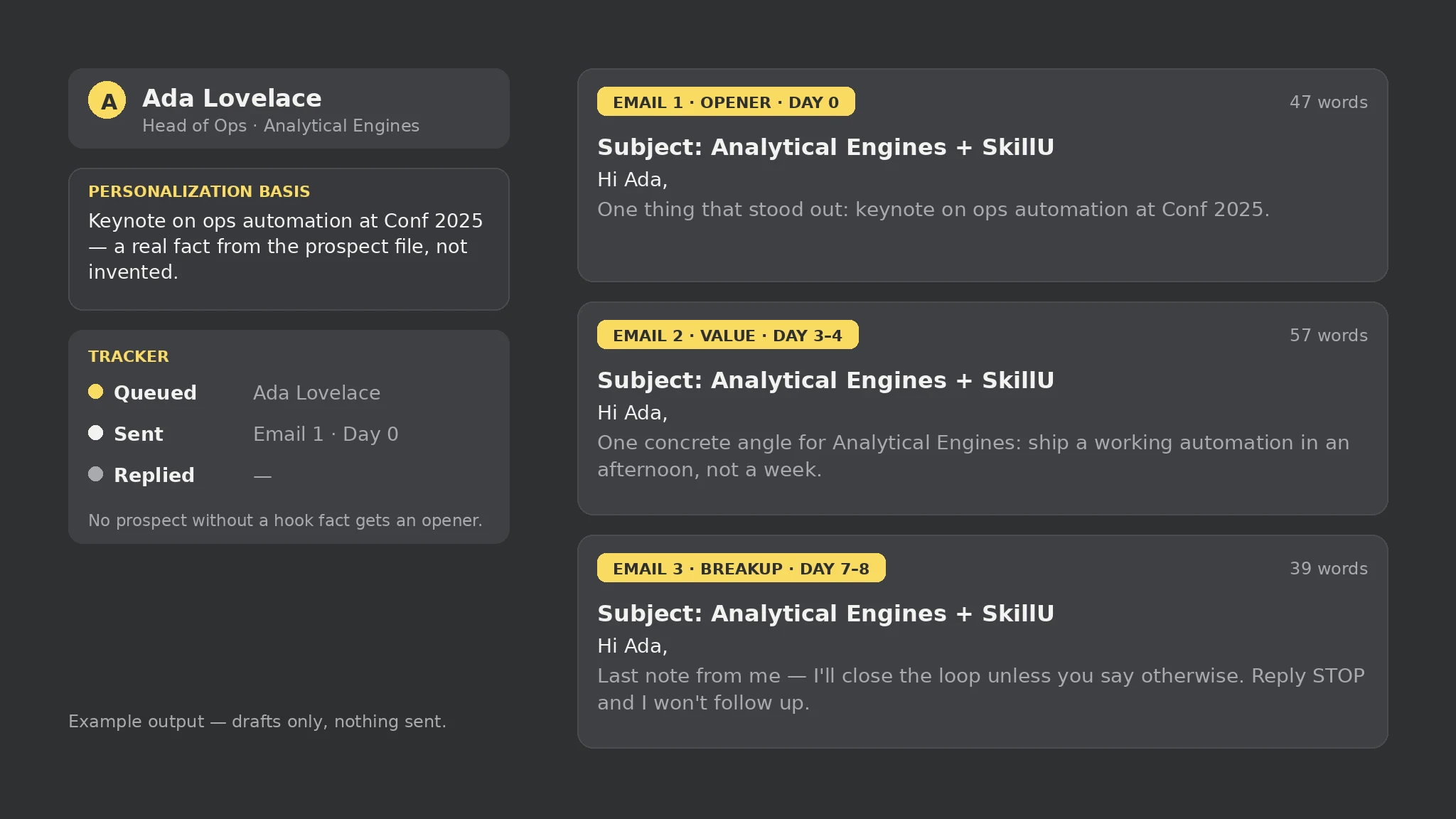
Task: Click Ada Lovelace in the Queued row
Action: 316,392
